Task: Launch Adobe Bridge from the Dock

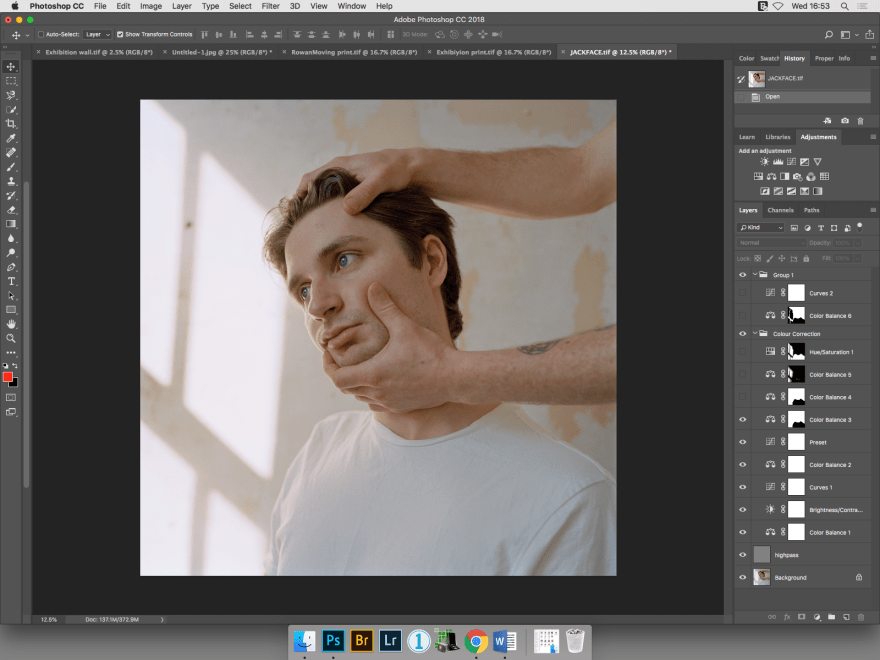Action: (x=362, y=641)
